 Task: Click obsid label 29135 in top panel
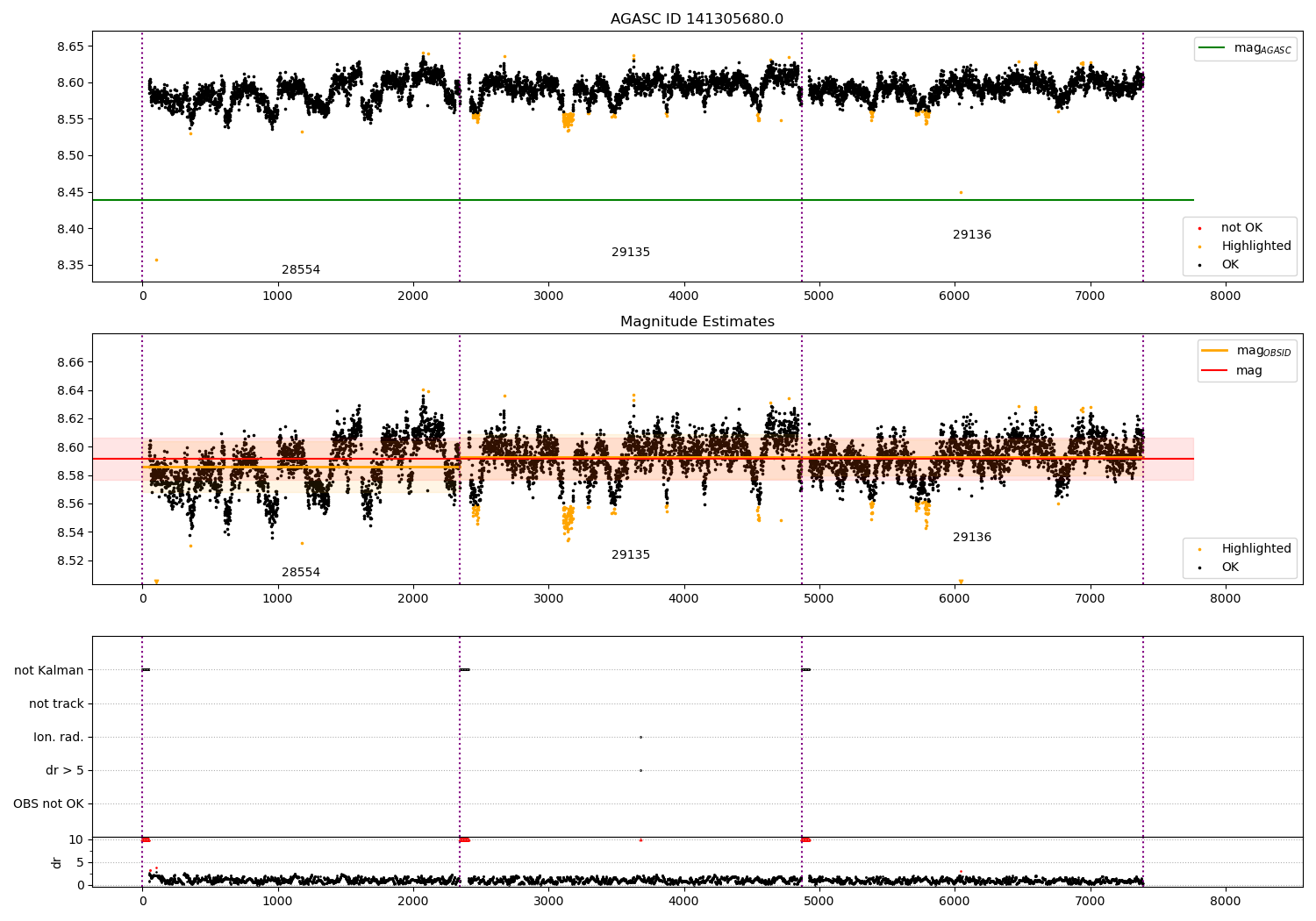tap(631, 253)
